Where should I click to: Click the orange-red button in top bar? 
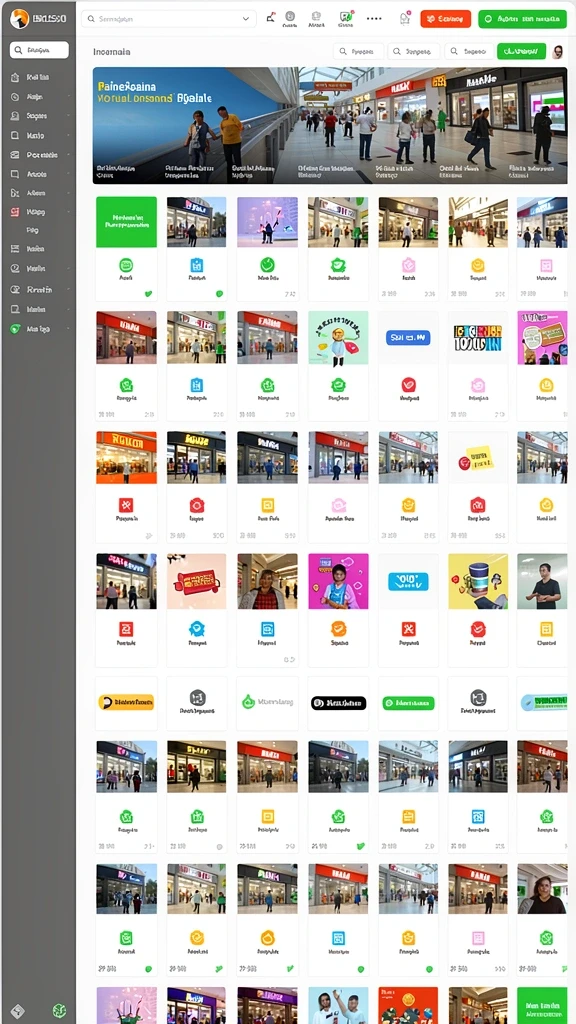tap(445, 19)
